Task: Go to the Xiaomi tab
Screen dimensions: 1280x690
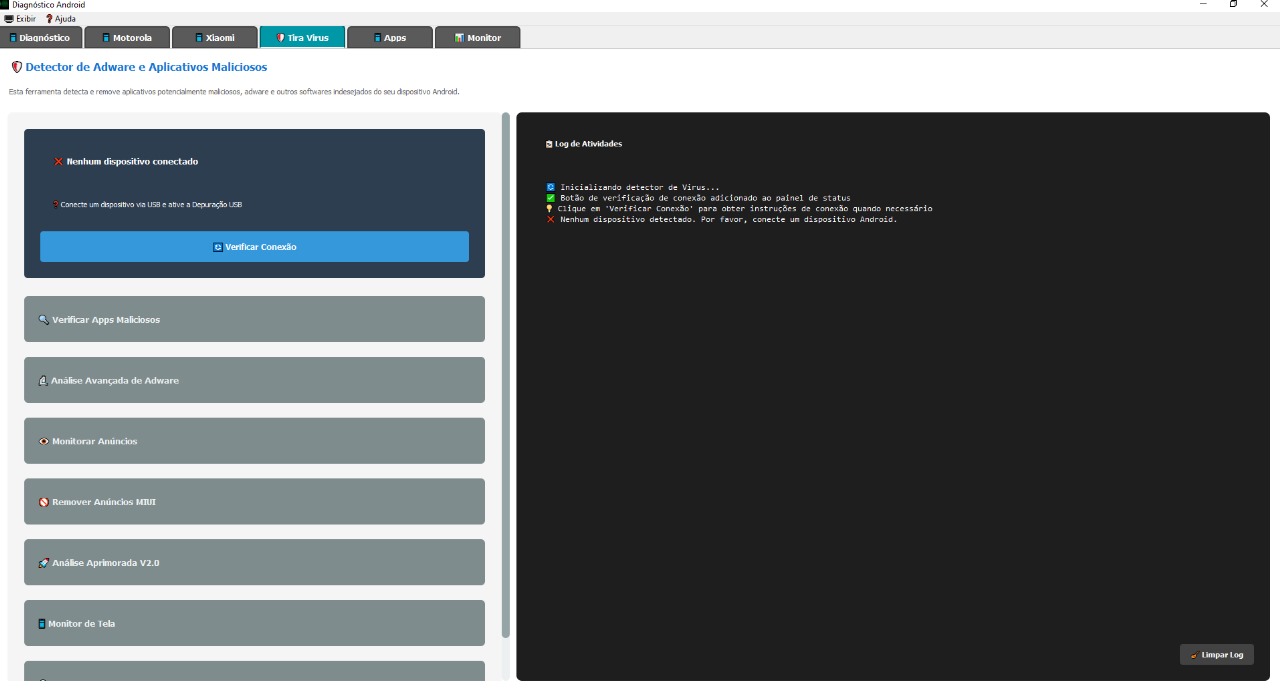Action: coord(214,38)
